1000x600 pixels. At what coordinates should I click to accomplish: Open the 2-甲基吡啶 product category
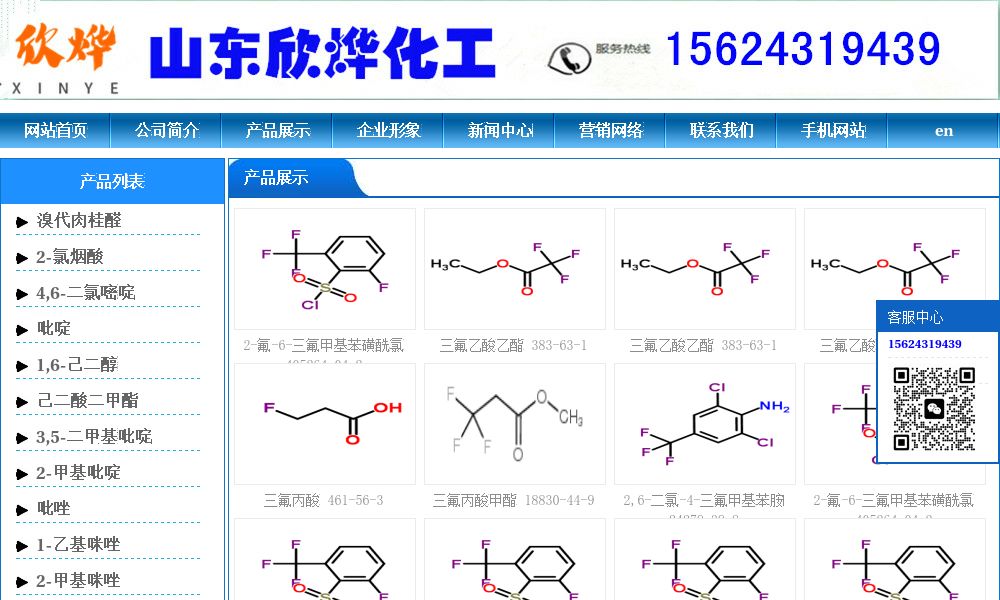[x=78, y=473]
